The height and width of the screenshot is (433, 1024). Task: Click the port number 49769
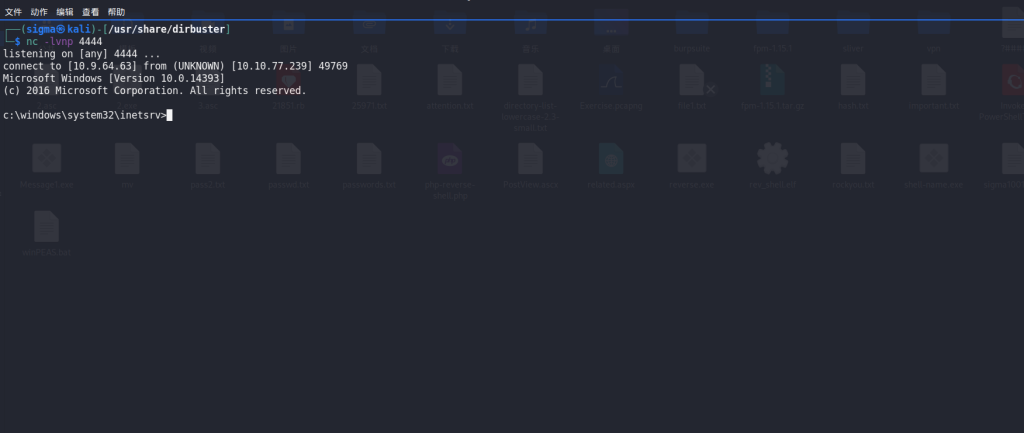[x=333, y=66]
